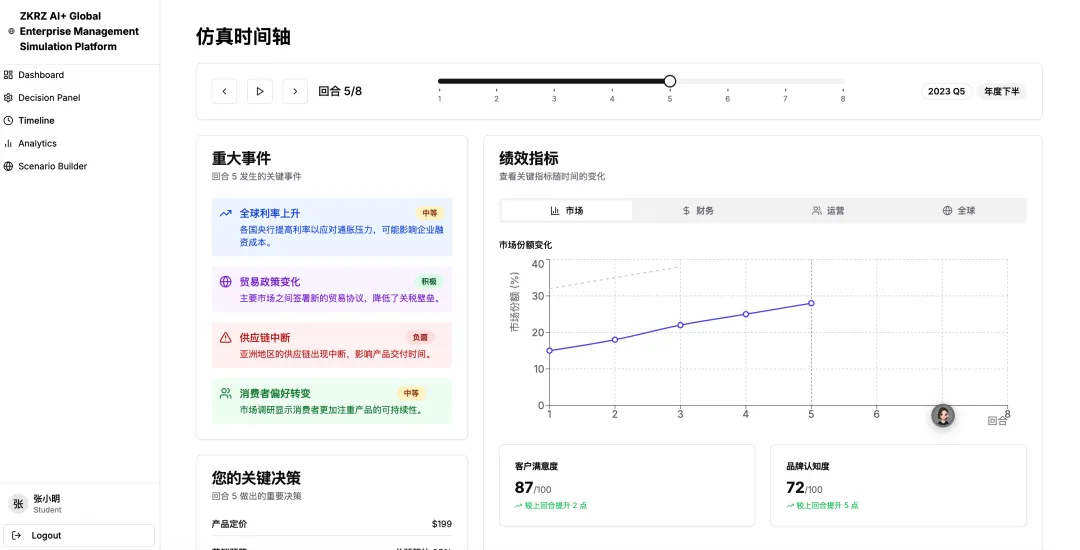Click the round 1 data point on chart
Screen dimensions: 1080x550
549,350
